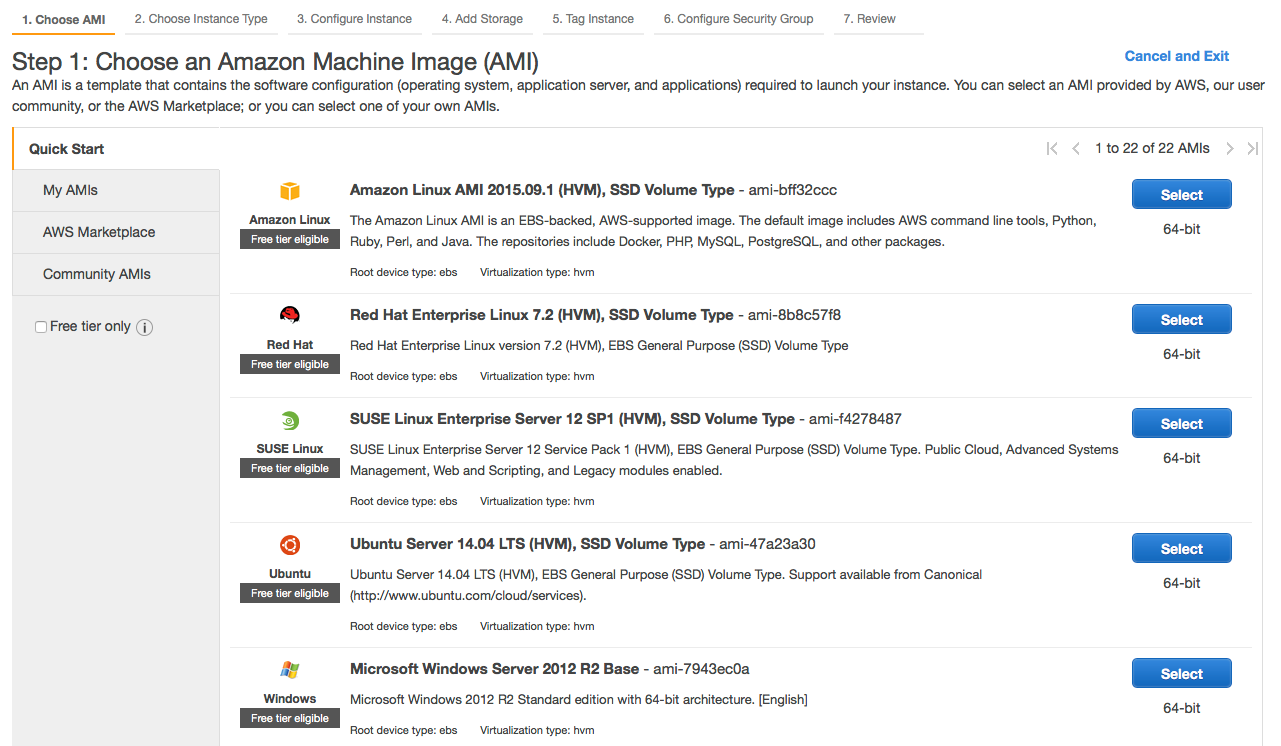Click Free tier eligible badge under Red Hat

tap(290, 364)
